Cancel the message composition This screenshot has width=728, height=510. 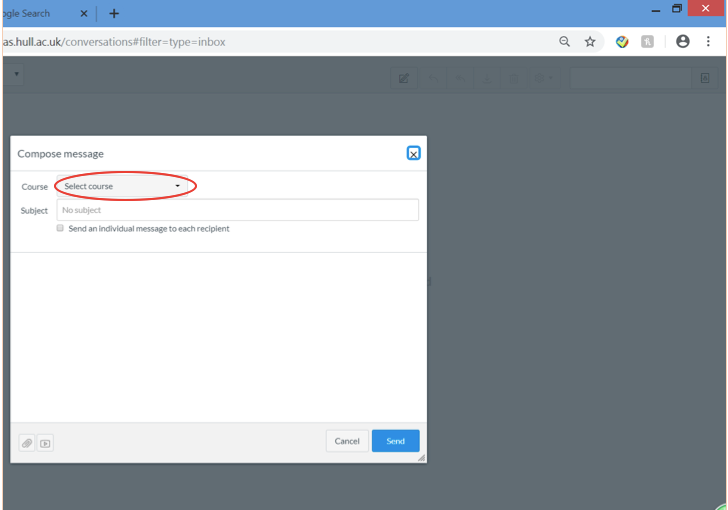tap(347, 441)
